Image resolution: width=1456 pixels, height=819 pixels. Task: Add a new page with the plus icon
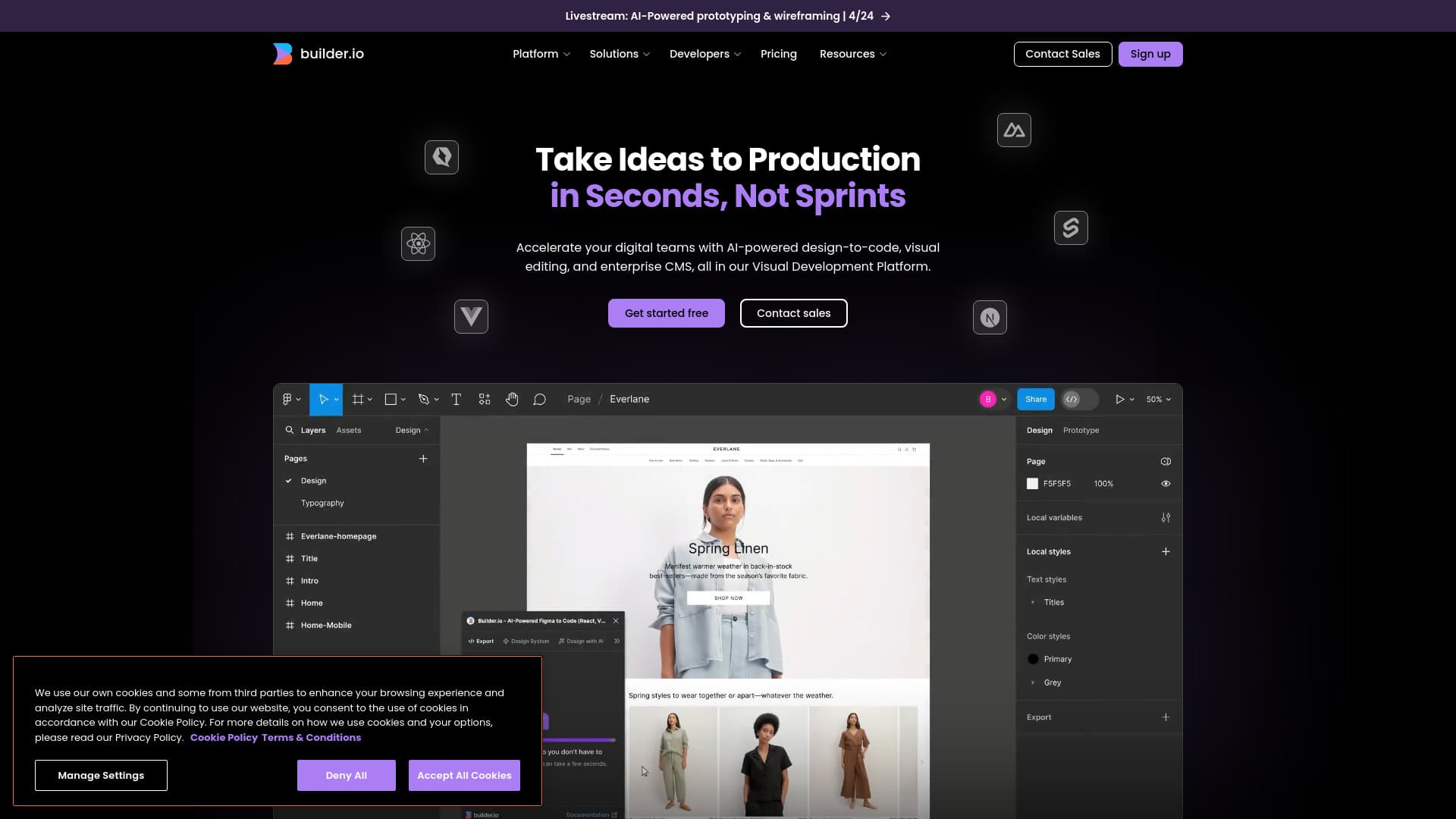tap(423, 458)
